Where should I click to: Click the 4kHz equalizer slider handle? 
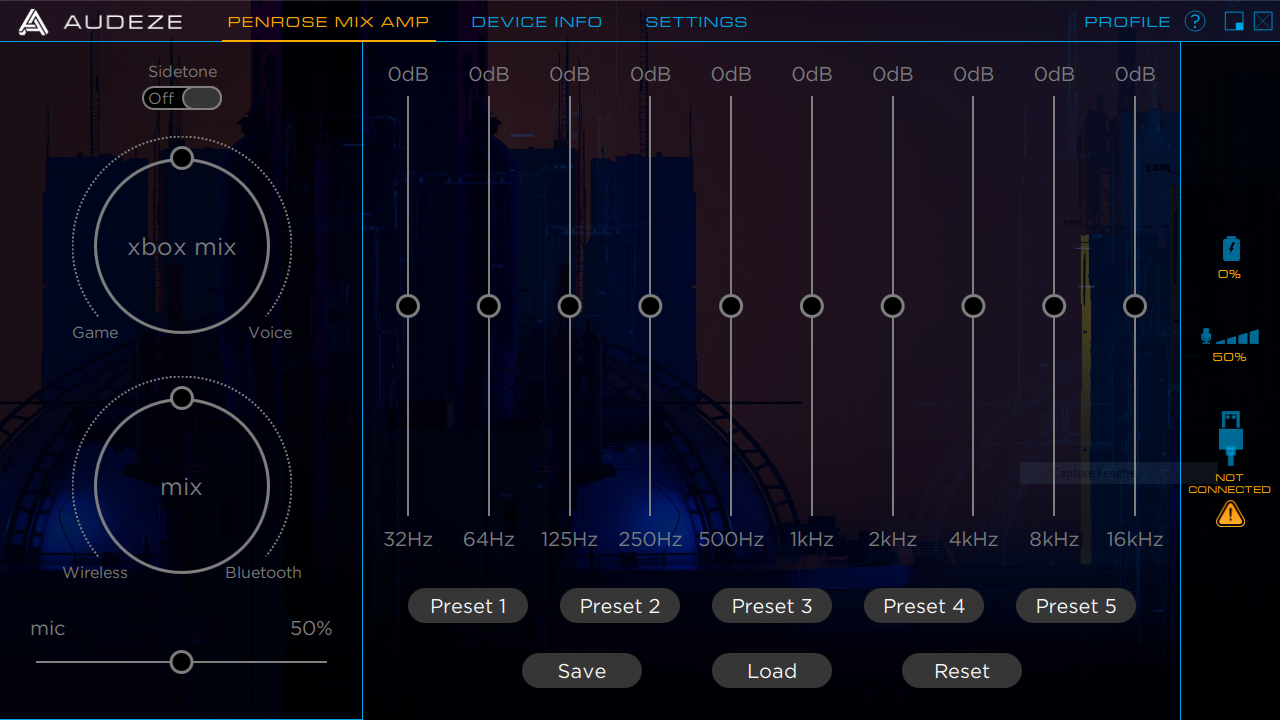coord(973,306)
